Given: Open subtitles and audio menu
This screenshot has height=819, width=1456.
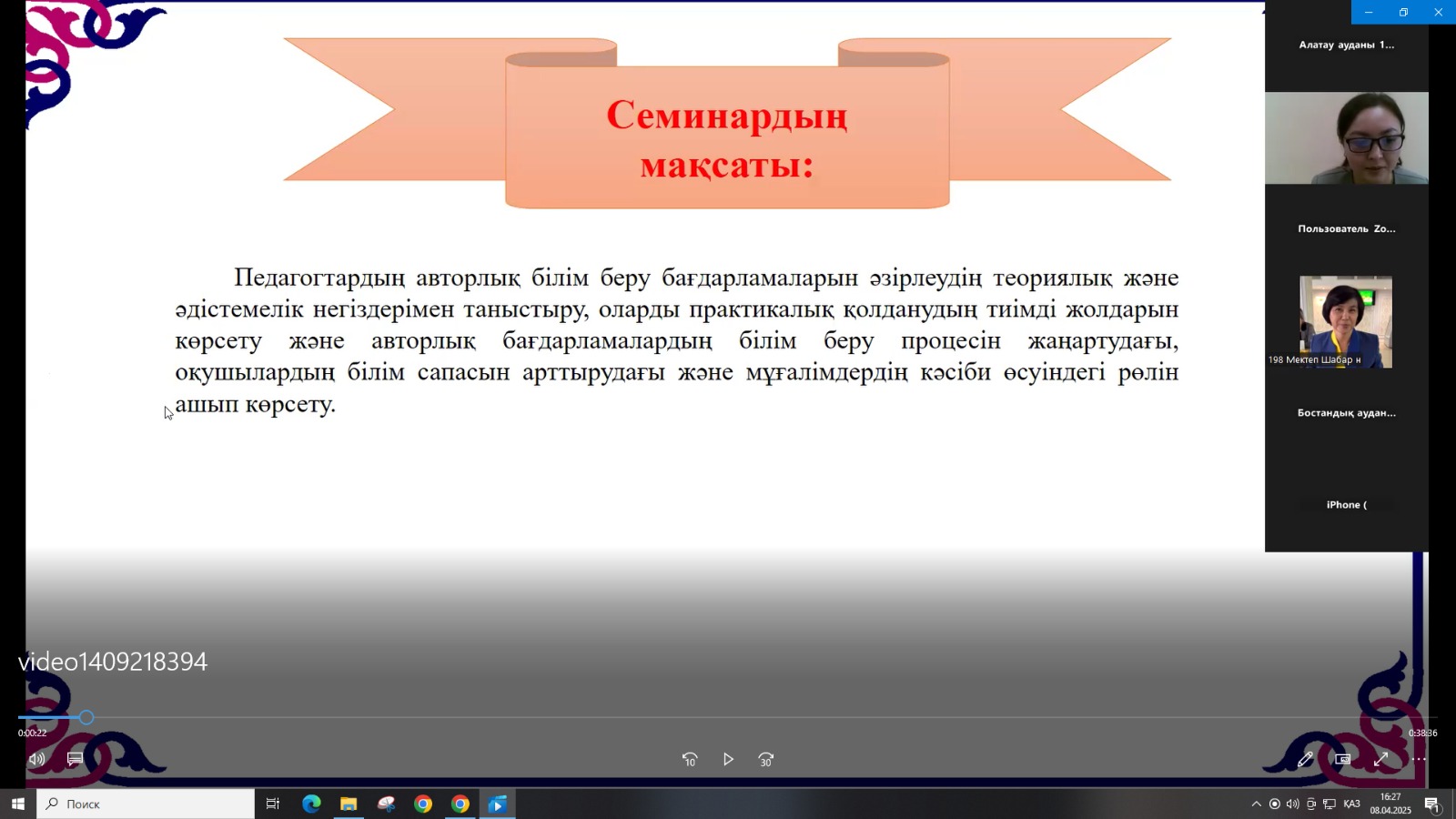Looking at the screenshot, I should coord(76,759).
